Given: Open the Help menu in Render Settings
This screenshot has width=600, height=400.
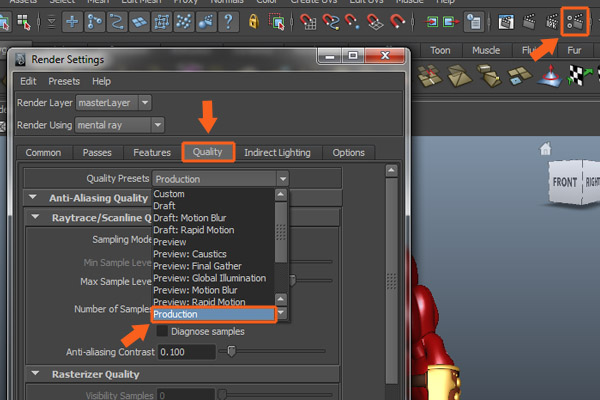Looking at the screenshot, I should [101, 81].
